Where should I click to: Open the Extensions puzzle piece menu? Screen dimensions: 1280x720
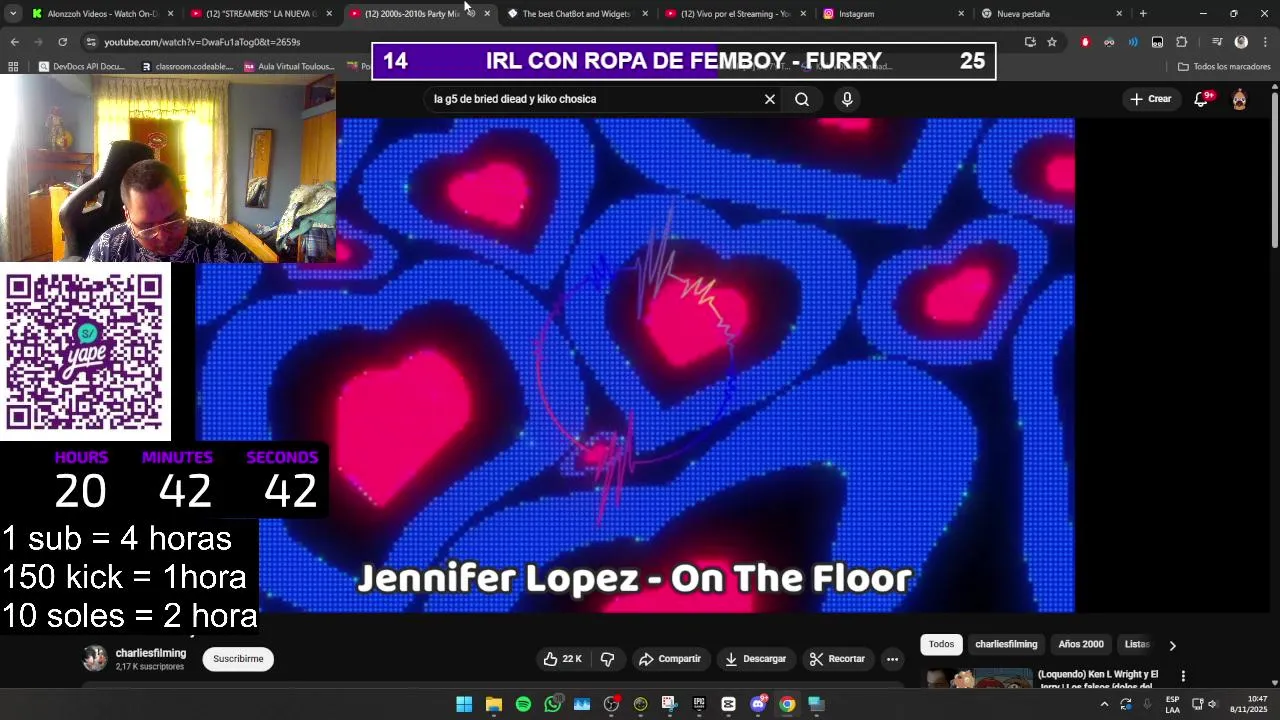(1181, 42)
